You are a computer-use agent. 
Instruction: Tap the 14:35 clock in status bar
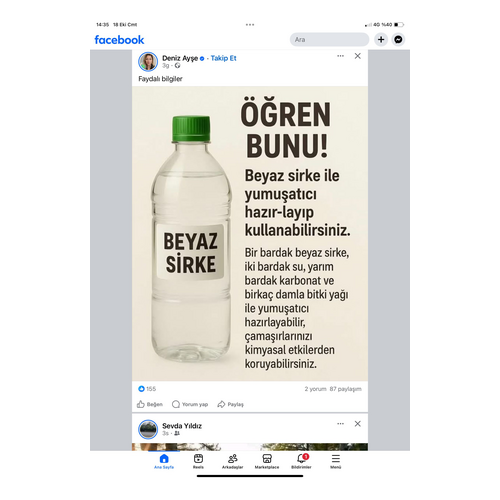point(102,25)
